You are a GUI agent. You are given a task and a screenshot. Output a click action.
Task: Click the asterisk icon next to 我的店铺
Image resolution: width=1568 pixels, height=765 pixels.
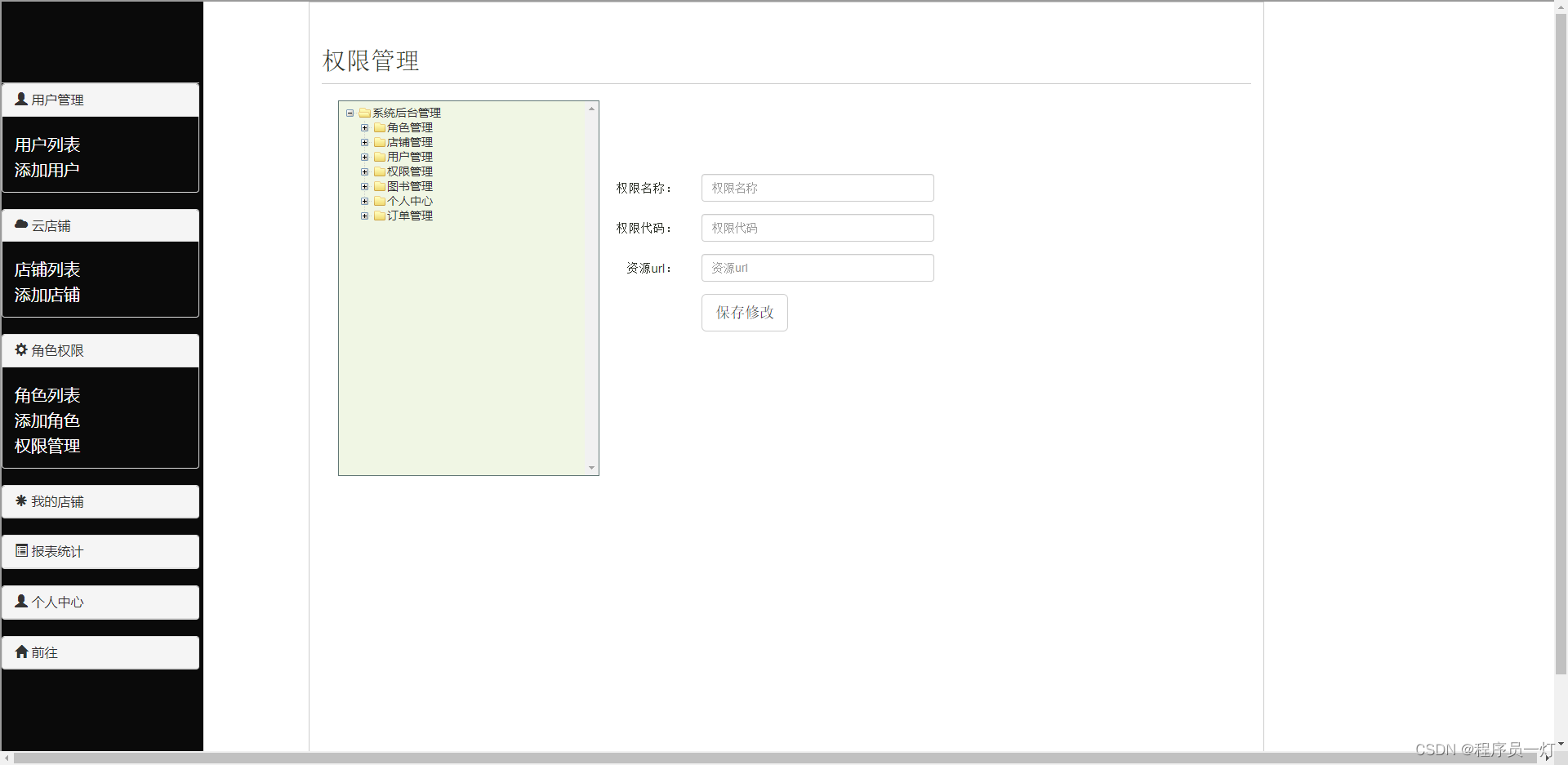[x=21, y=500]
